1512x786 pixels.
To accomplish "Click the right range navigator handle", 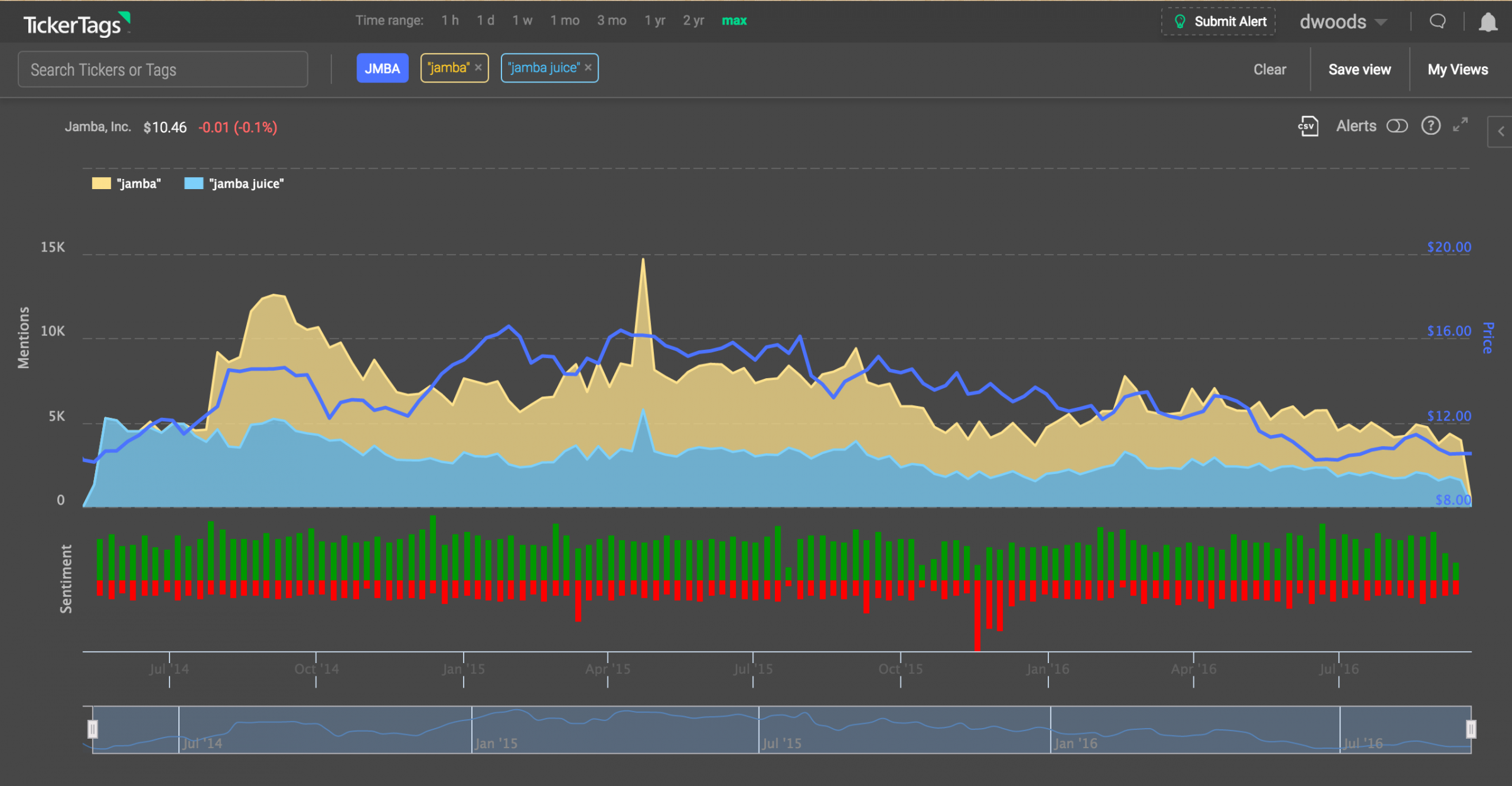I will (x=1471, y=729).
